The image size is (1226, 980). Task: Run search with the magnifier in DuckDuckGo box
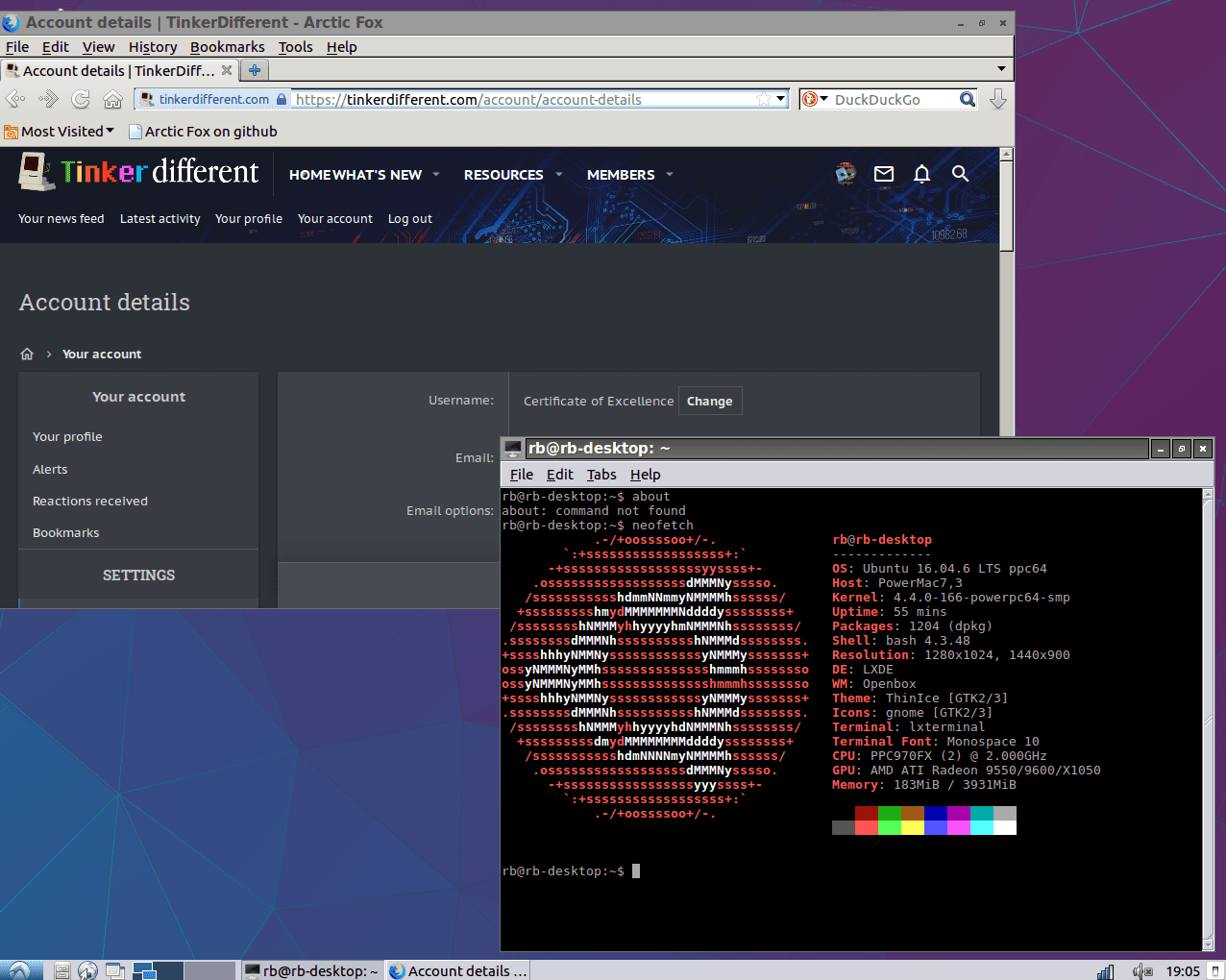(x=968, y=99)
